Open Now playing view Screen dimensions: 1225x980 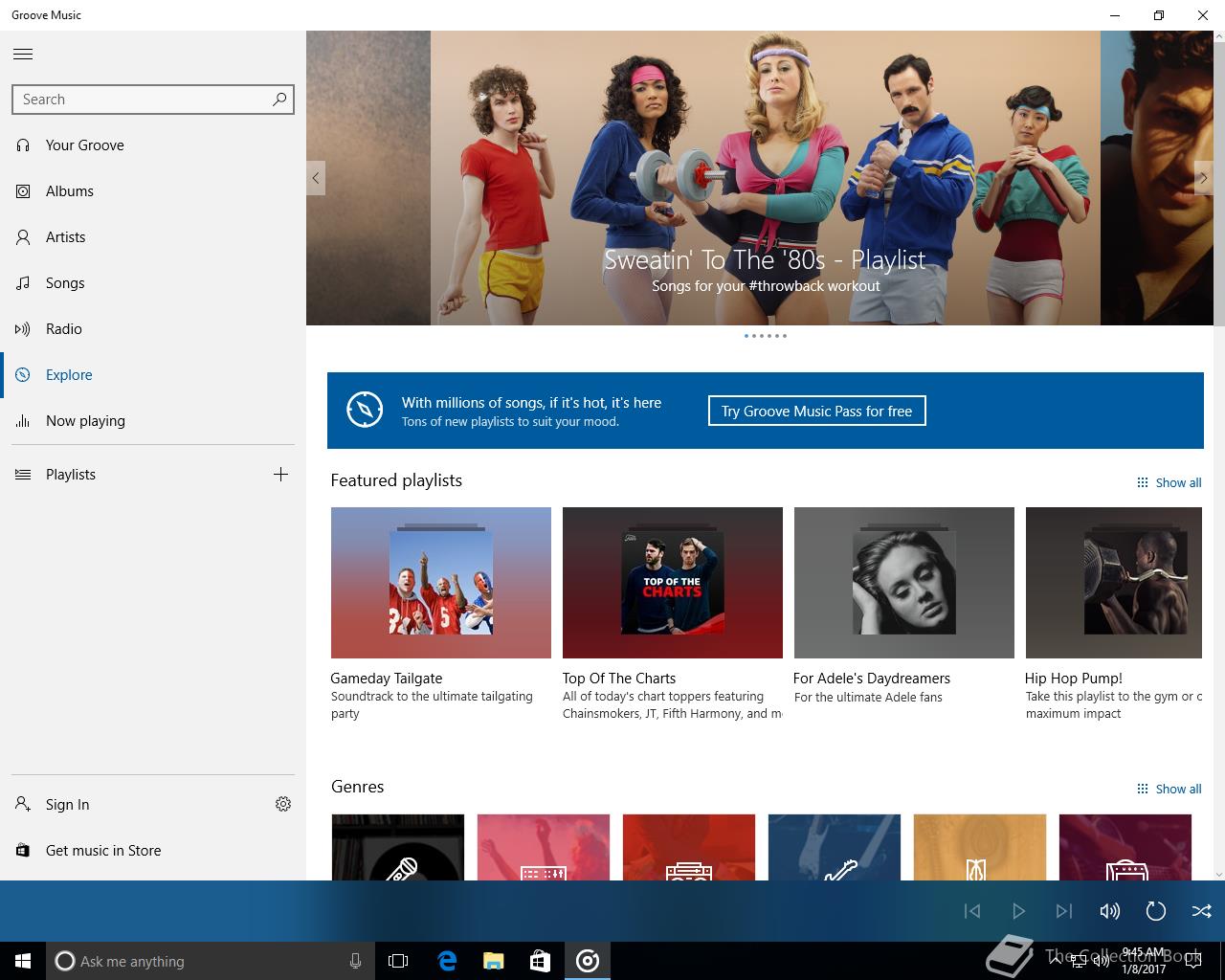click(x=153, y=421)
